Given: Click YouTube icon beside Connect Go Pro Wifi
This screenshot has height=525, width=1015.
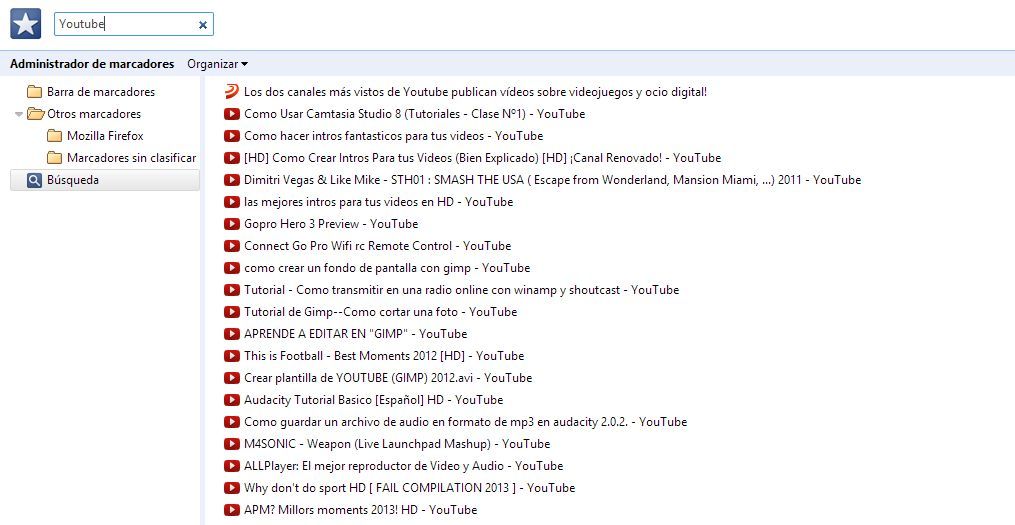Looking at the screenshot, I should [x=232, y=246].
